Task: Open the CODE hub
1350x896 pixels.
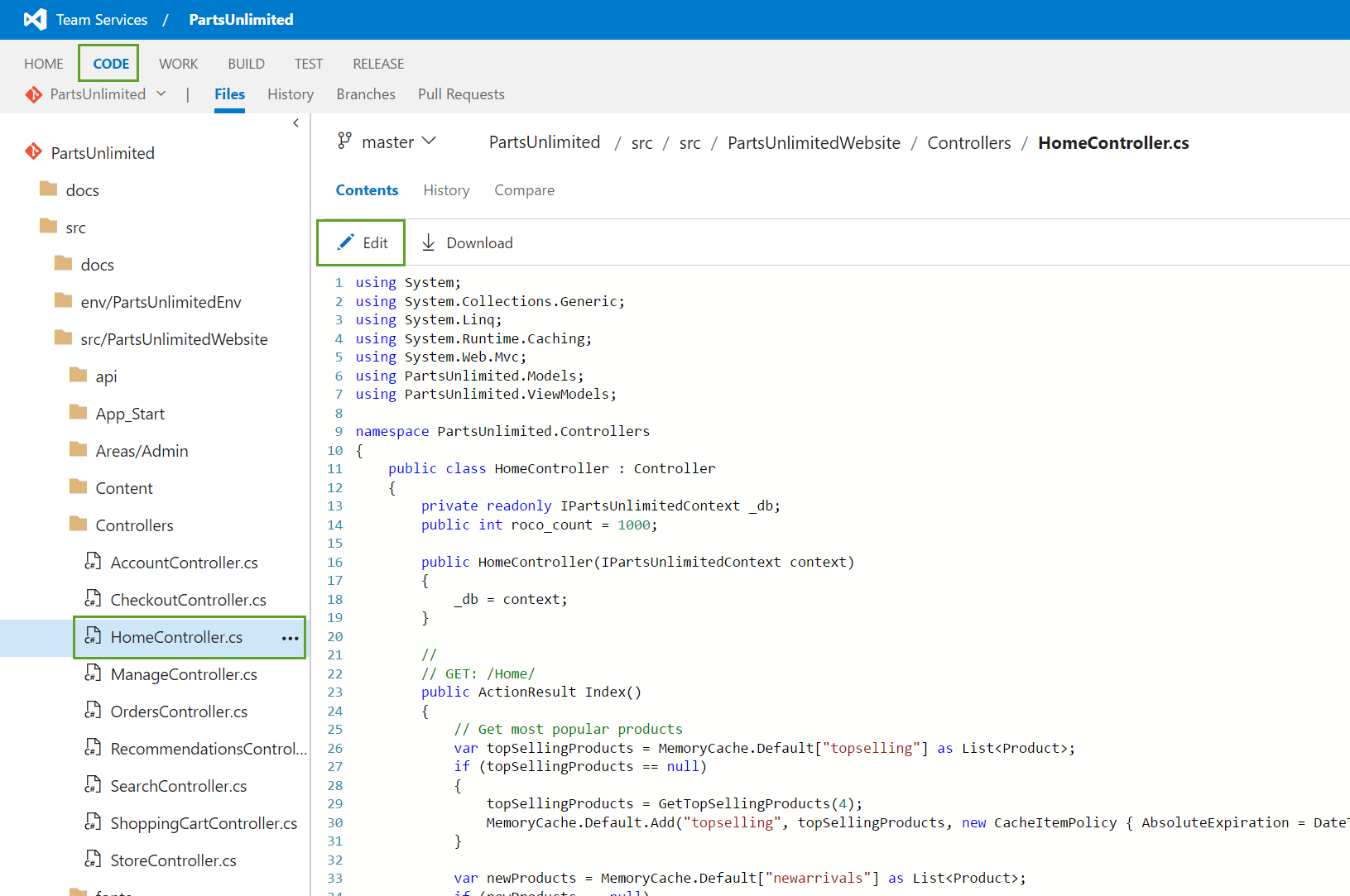Action: [111, 64]
